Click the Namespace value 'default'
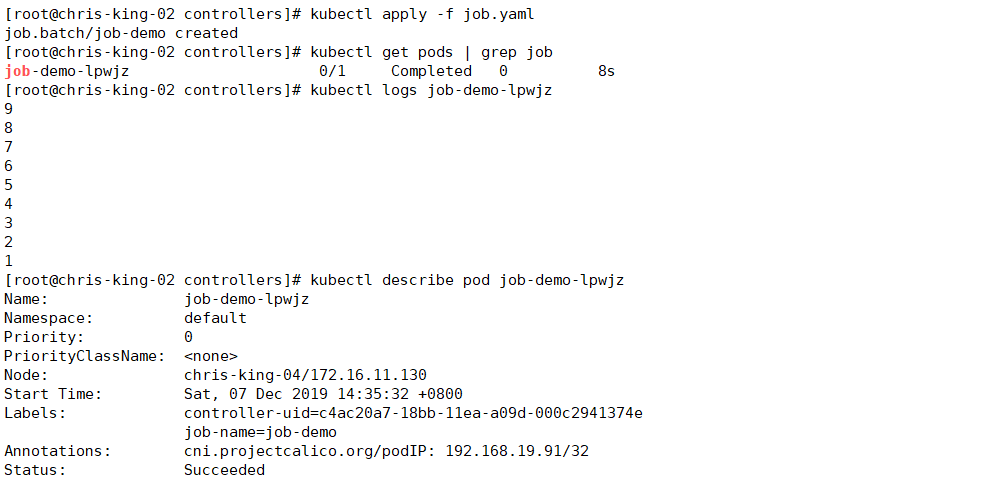Screen dimensions: 1005x480 pyautogui.click(x=215, y=318)
